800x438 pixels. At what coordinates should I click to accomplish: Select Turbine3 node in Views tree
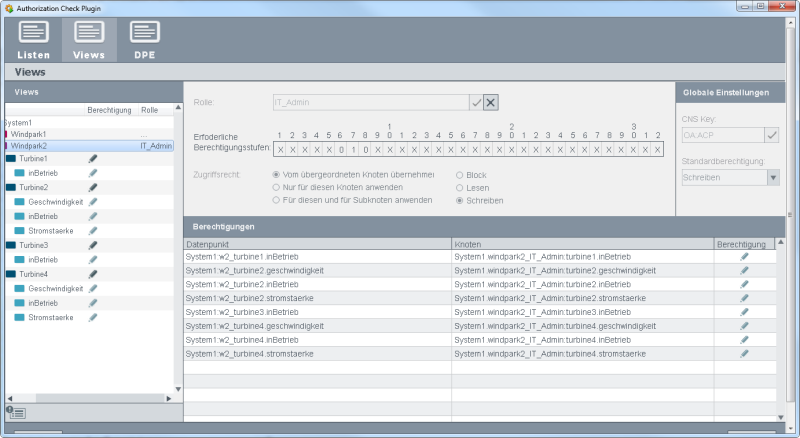33,245
